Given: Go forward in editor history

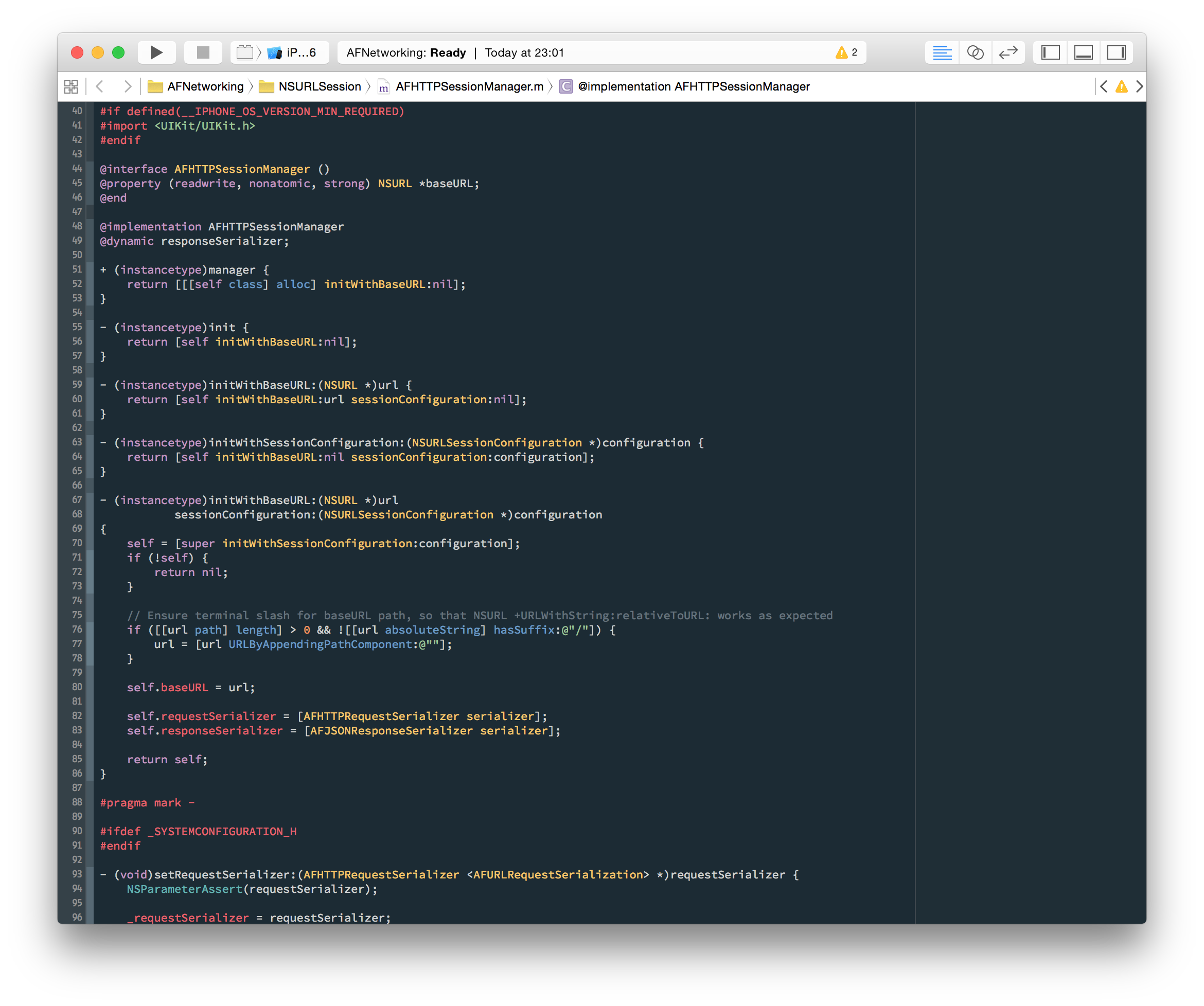Looking at the screenshot, I should pyautogui.click(x=127, y=86).
